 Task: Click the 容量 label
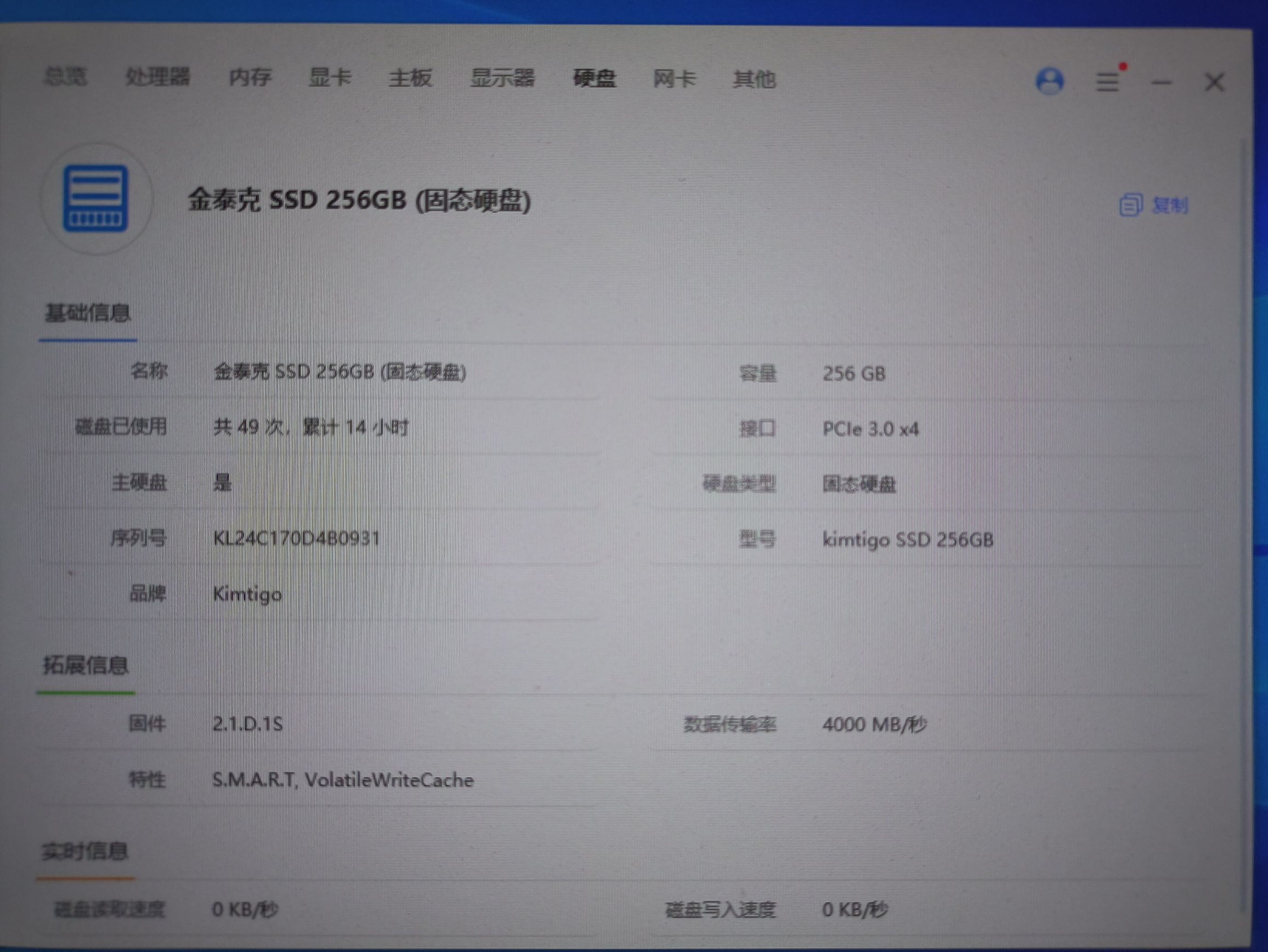[758, 374]
